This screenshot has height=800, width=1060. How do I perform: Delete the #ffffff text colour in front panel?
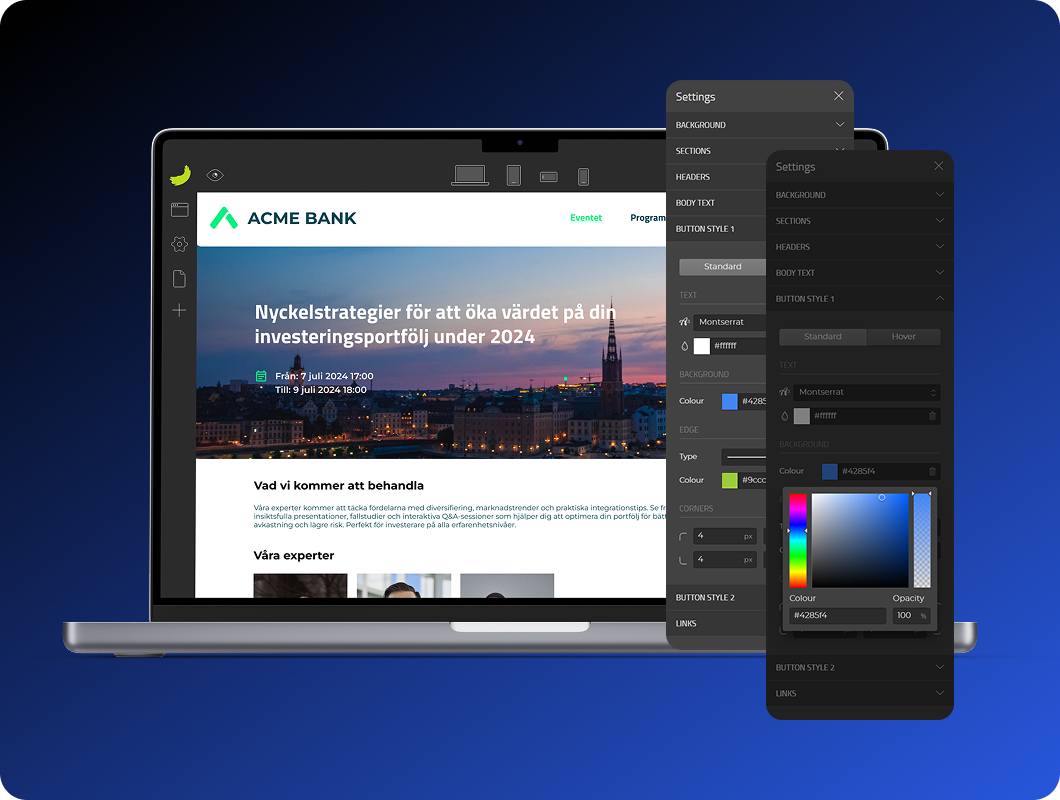[932, 416]
